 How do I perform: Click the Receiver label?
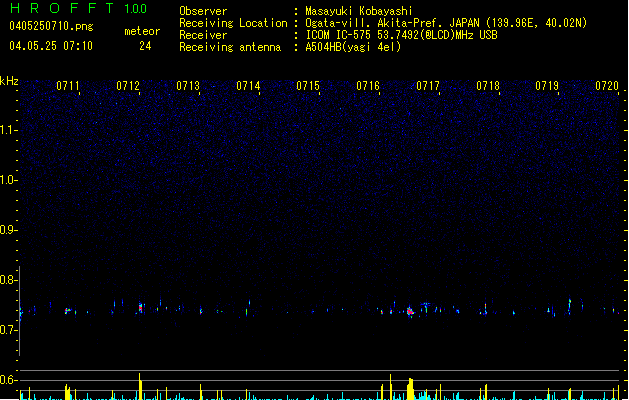click(x=203, y=35)
